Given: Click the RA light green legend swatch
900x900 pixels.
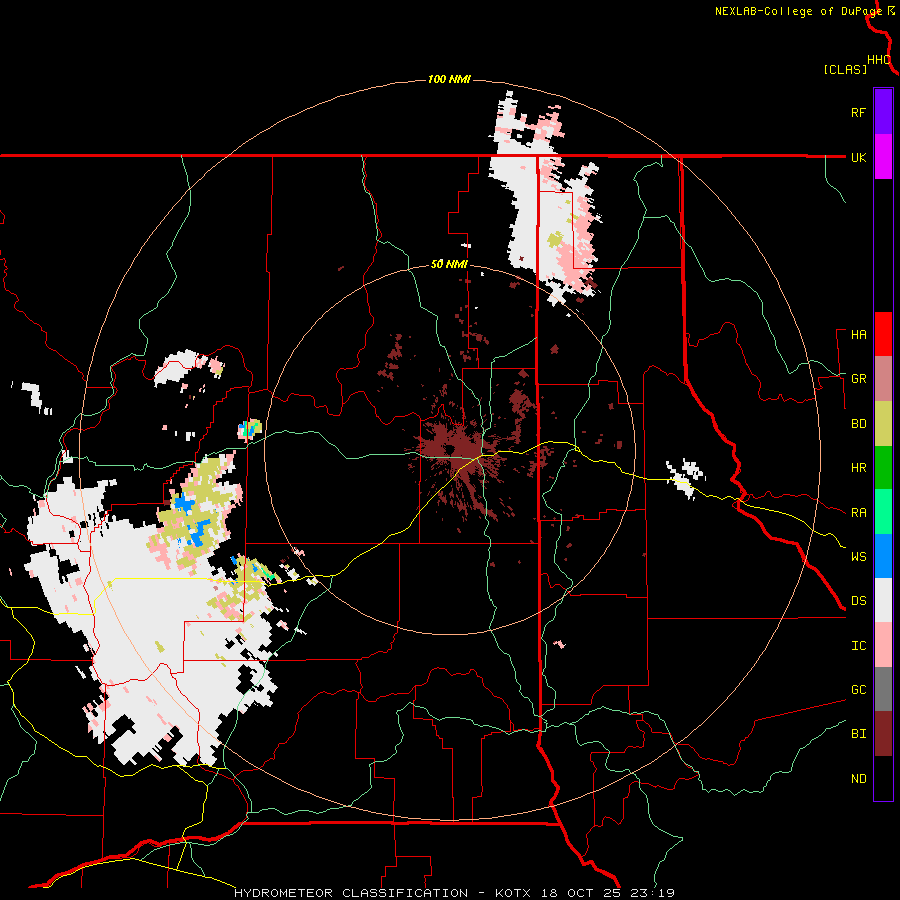Looking at the screenshot, I should tap(883, 512).
